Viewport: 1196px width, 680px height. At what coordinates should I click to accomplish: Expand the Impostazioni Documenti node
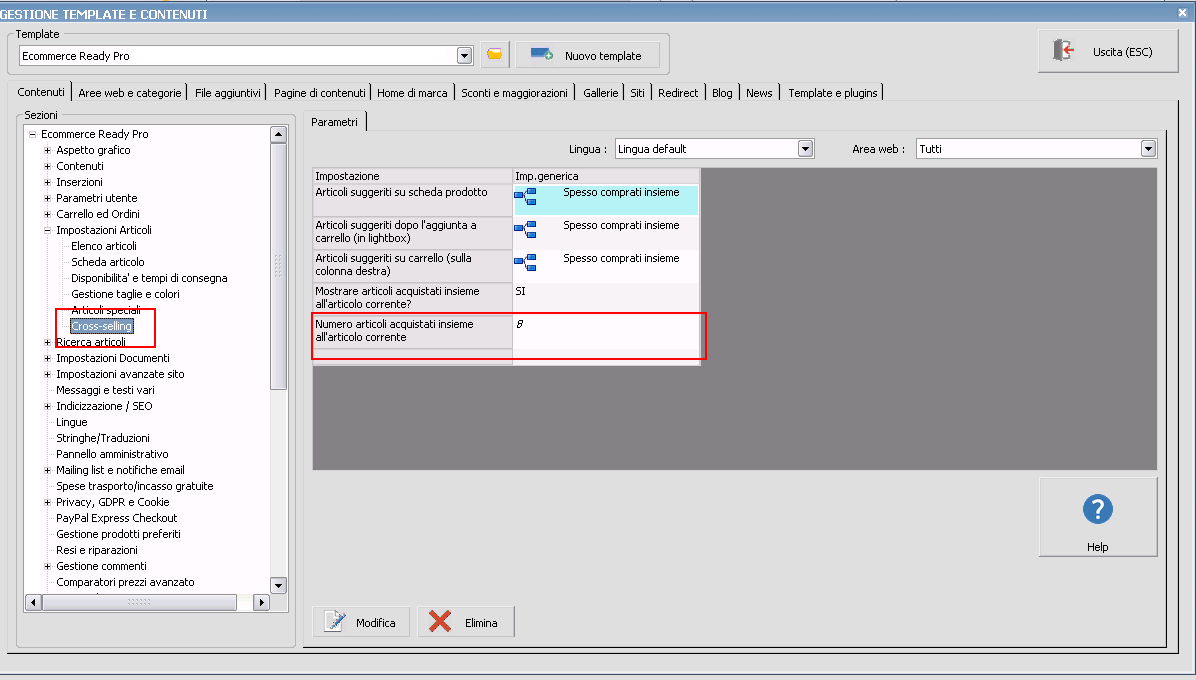coord(47,358)
